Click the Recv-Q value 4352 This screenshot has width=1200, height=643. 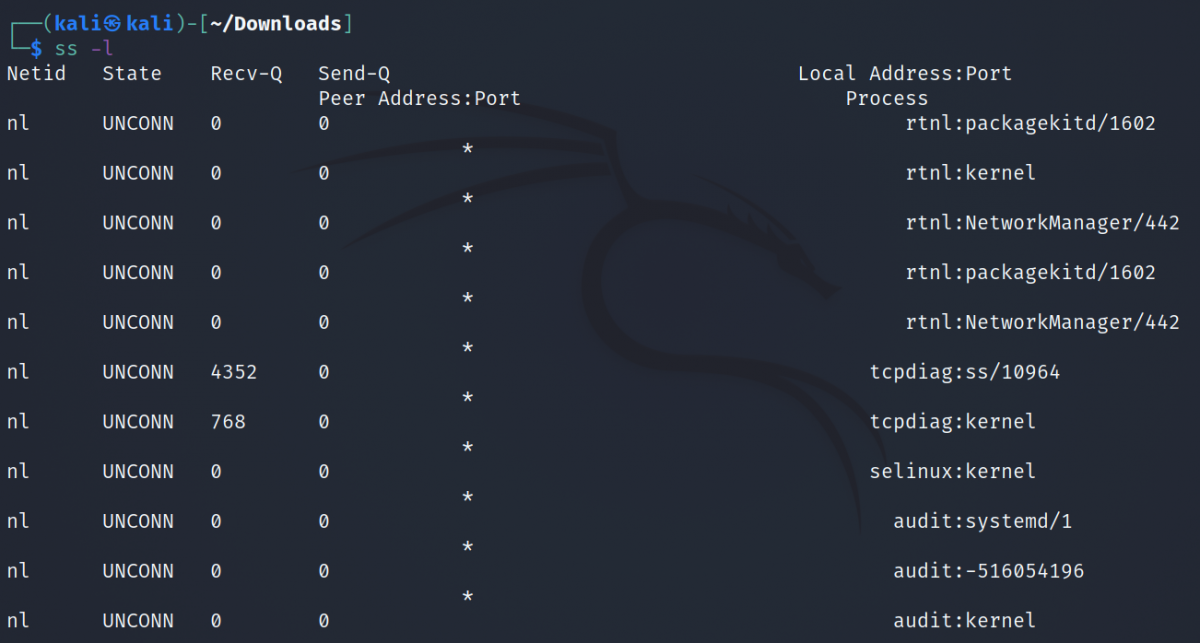234,372
